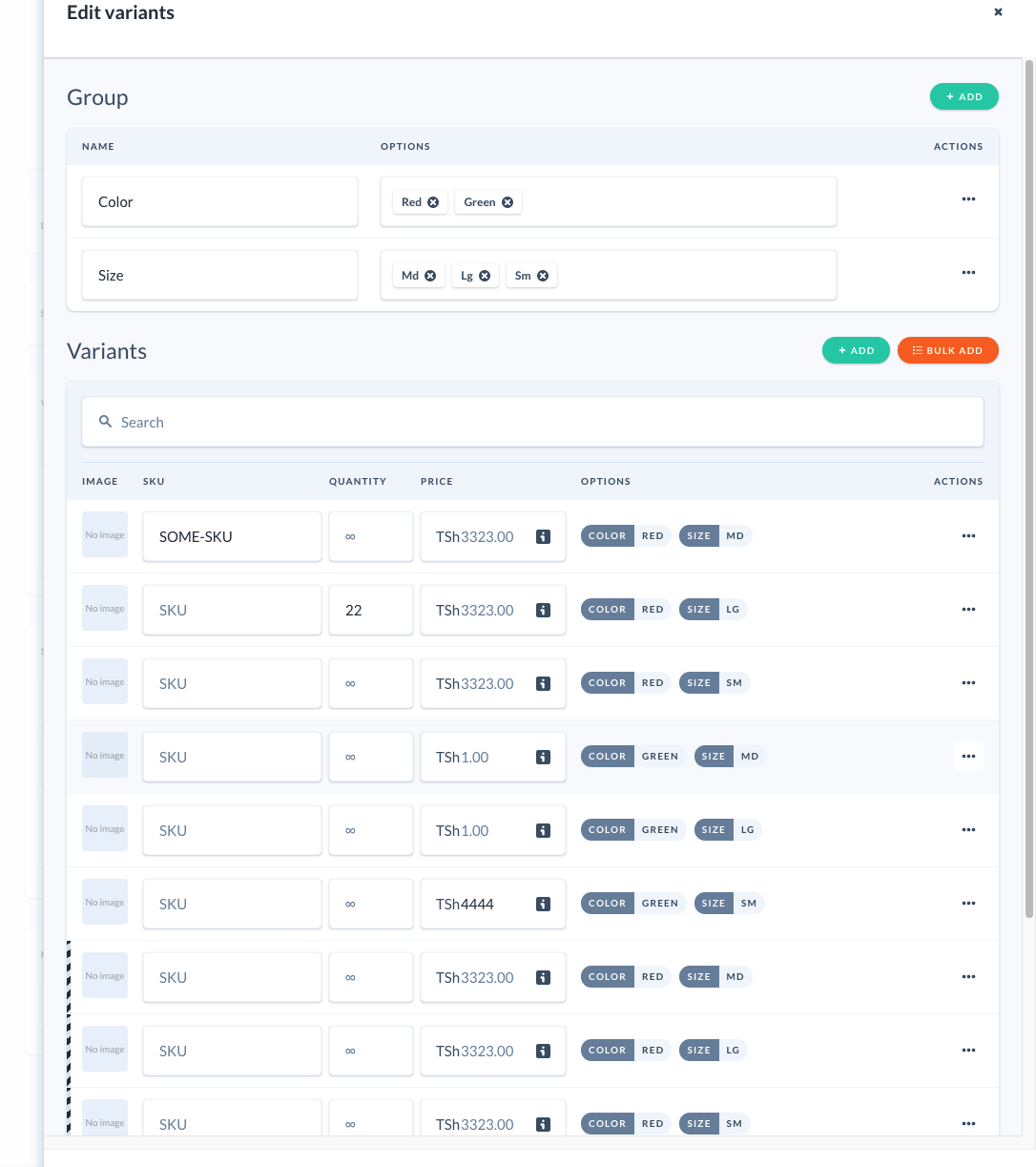Screen dimensions: 1036x1167
Task: Click the search magnifier icon
Action: (x=105, y=422)
